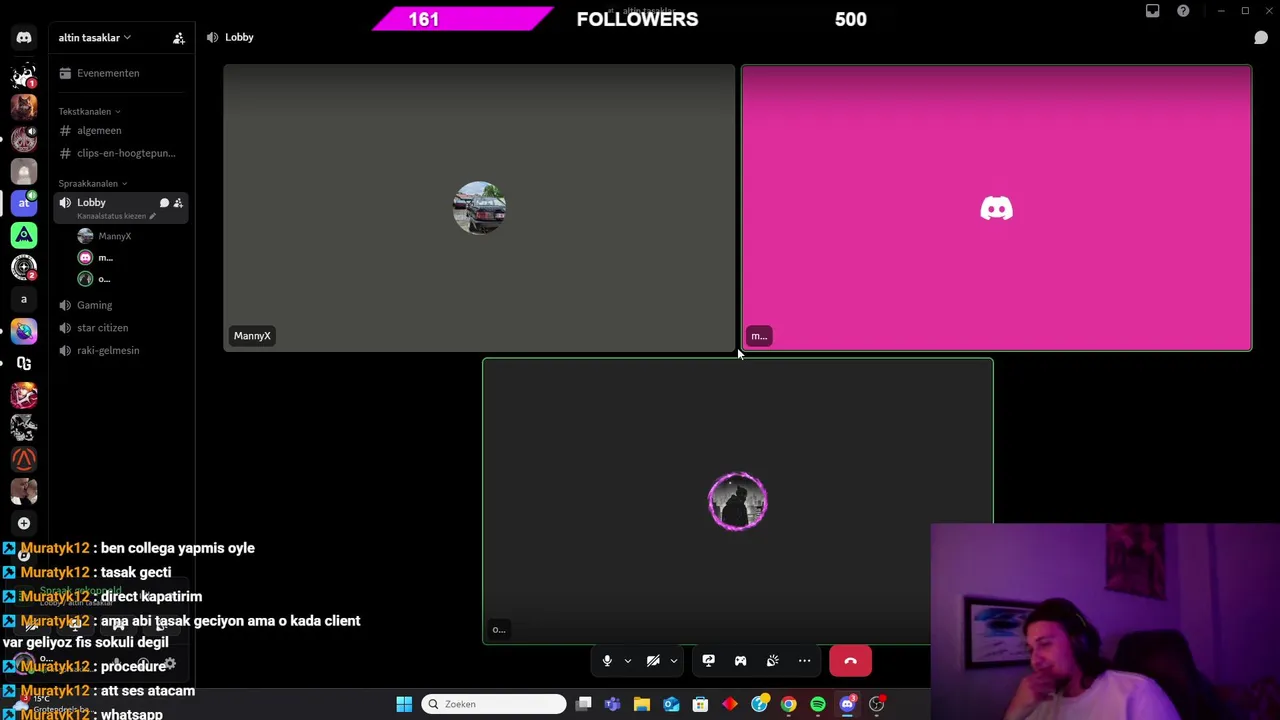Share your screen button

pos(708,661)
